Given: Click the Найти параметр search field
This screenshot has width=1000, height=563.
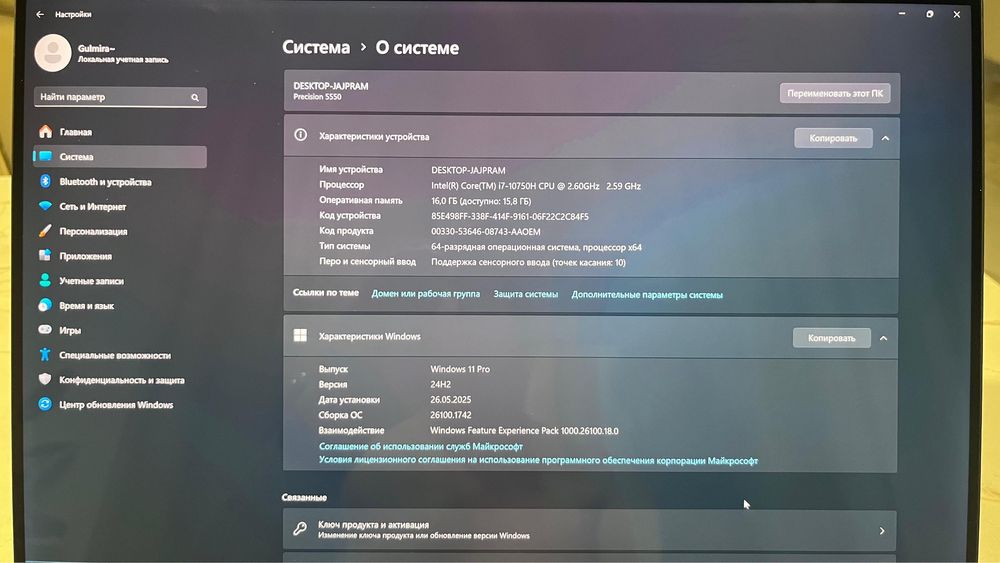Looking at the screenshot, I should pos(120,97).
